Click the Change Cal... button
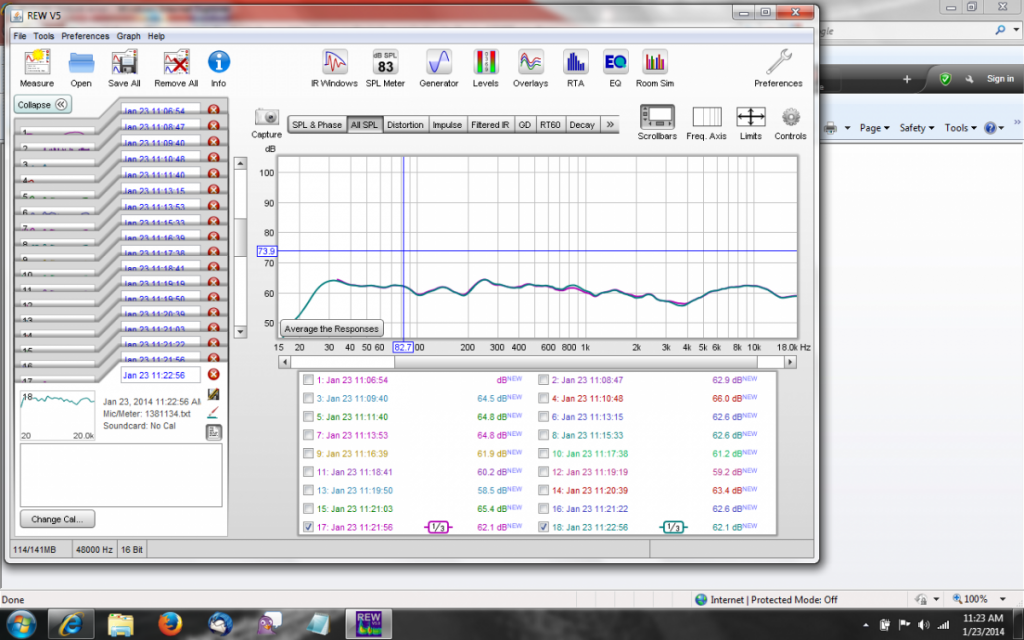The height and width of the screenshot is (640, 1024). click(x=57, y=519)
